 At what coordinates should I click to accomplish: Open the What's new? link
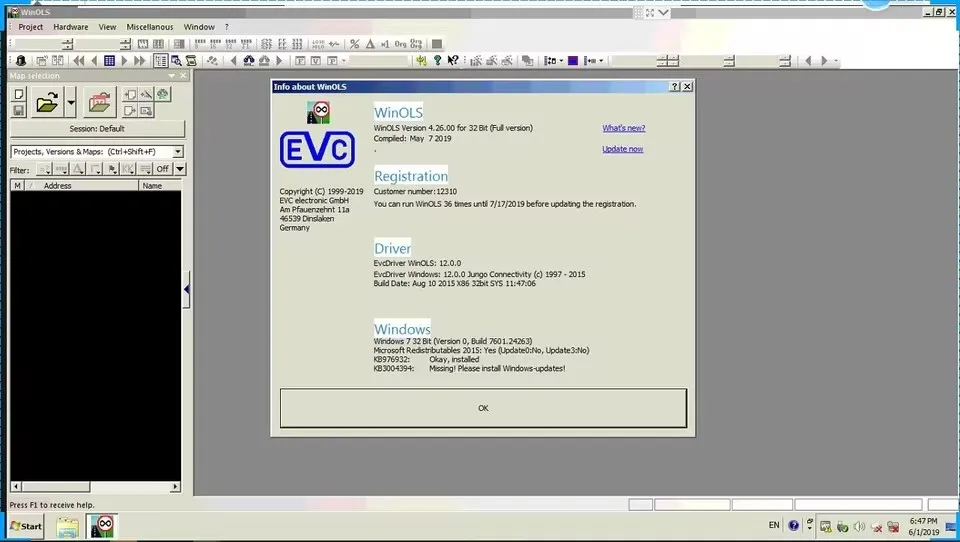623,128
